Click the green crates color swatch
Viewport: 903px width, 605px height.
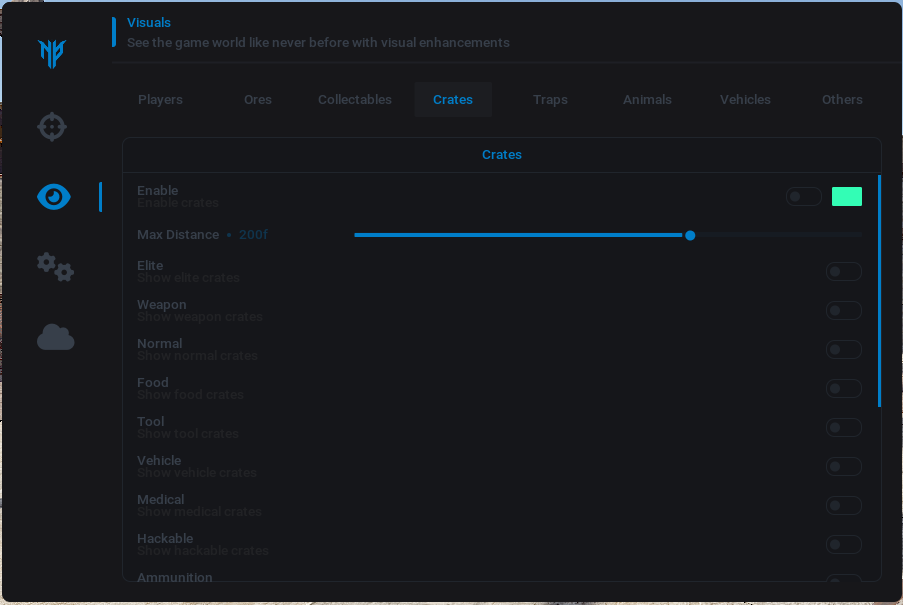(x=846, y=197)
